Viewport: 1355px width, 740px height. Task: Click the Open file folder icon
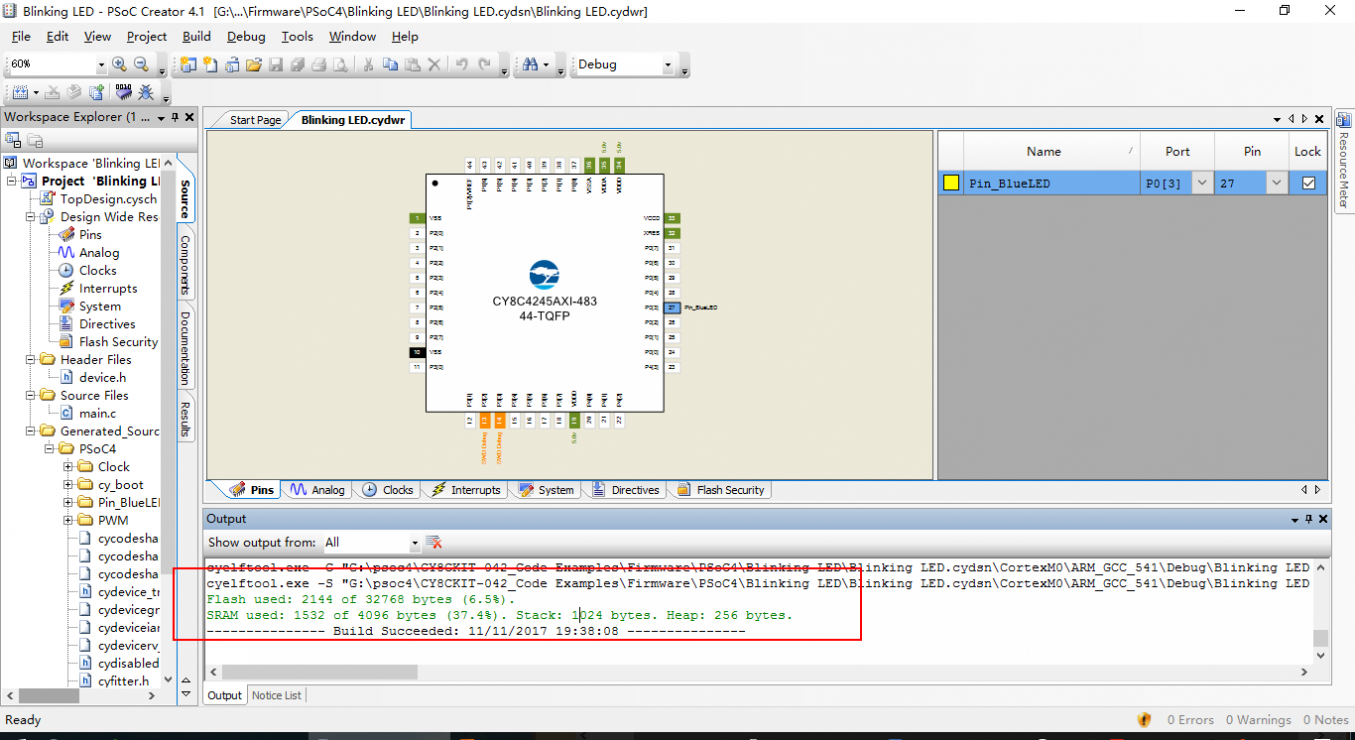pos(253,65)
